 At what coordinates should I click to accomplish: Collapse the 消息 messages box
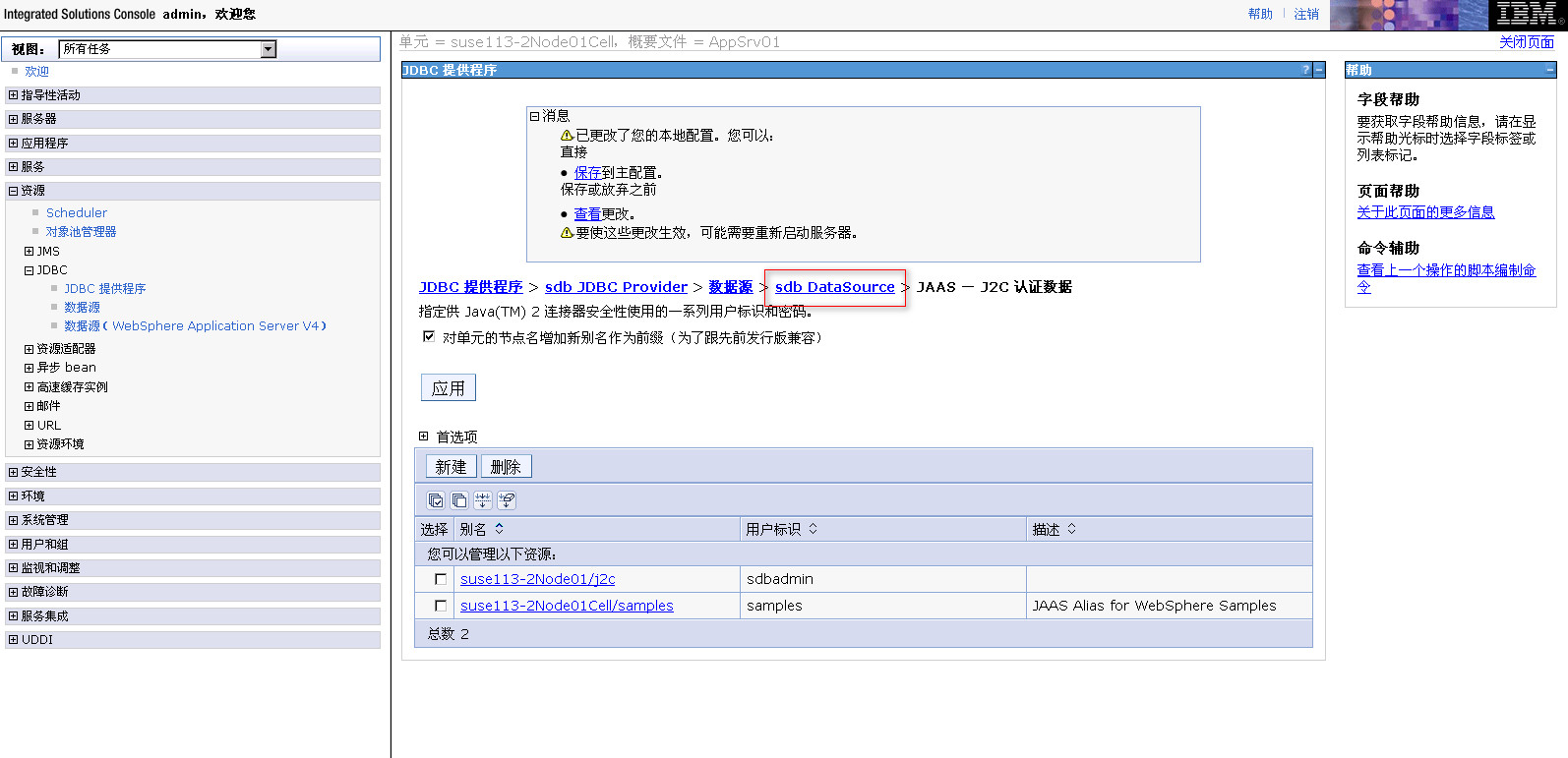tap(535, 116)
